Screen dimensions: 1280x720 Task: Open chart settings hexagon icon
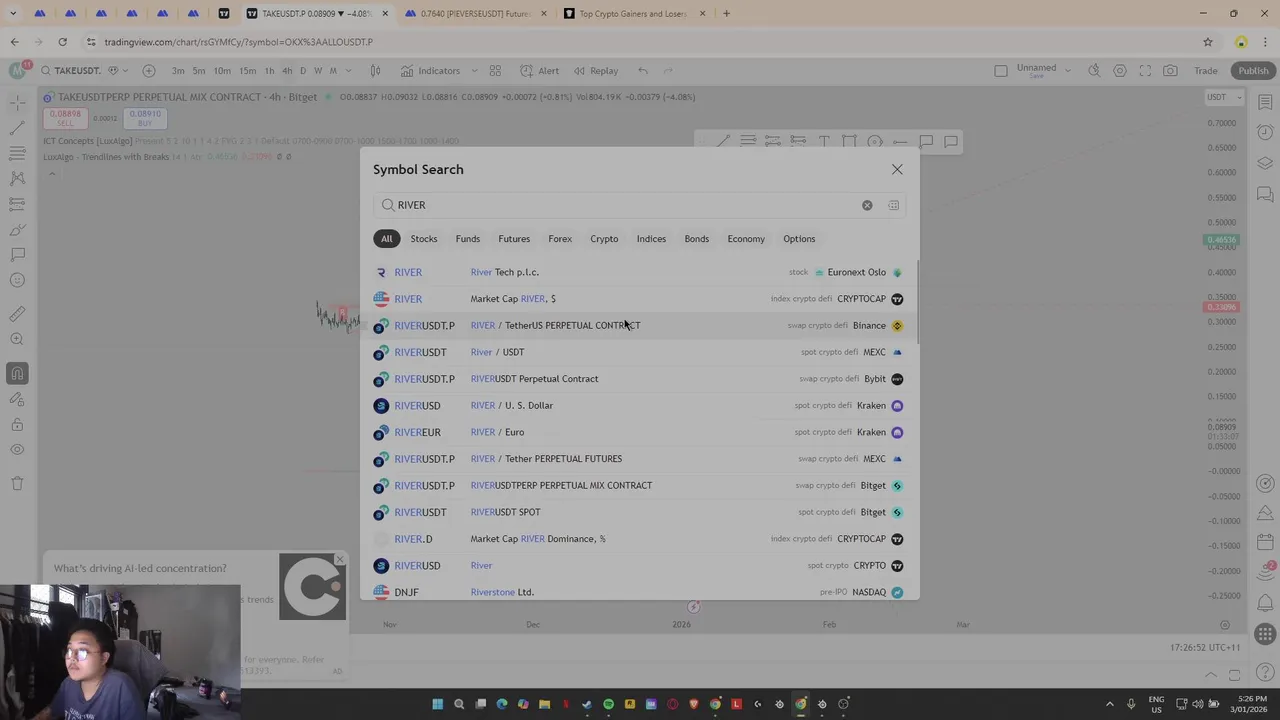[x=1120, y=71]
